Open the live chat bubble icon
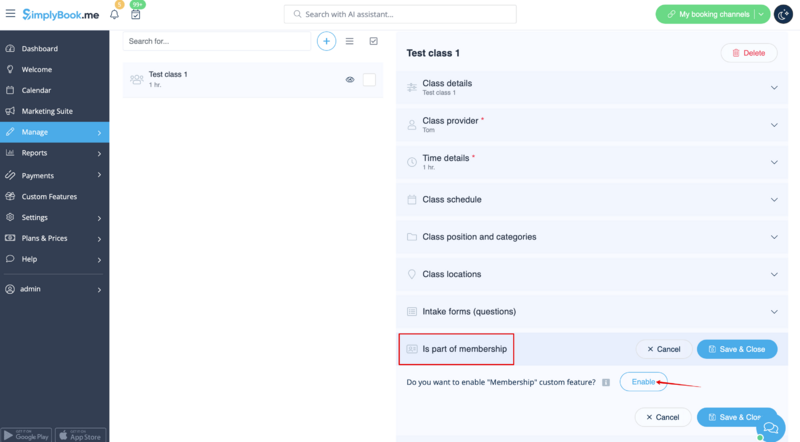 771,427
